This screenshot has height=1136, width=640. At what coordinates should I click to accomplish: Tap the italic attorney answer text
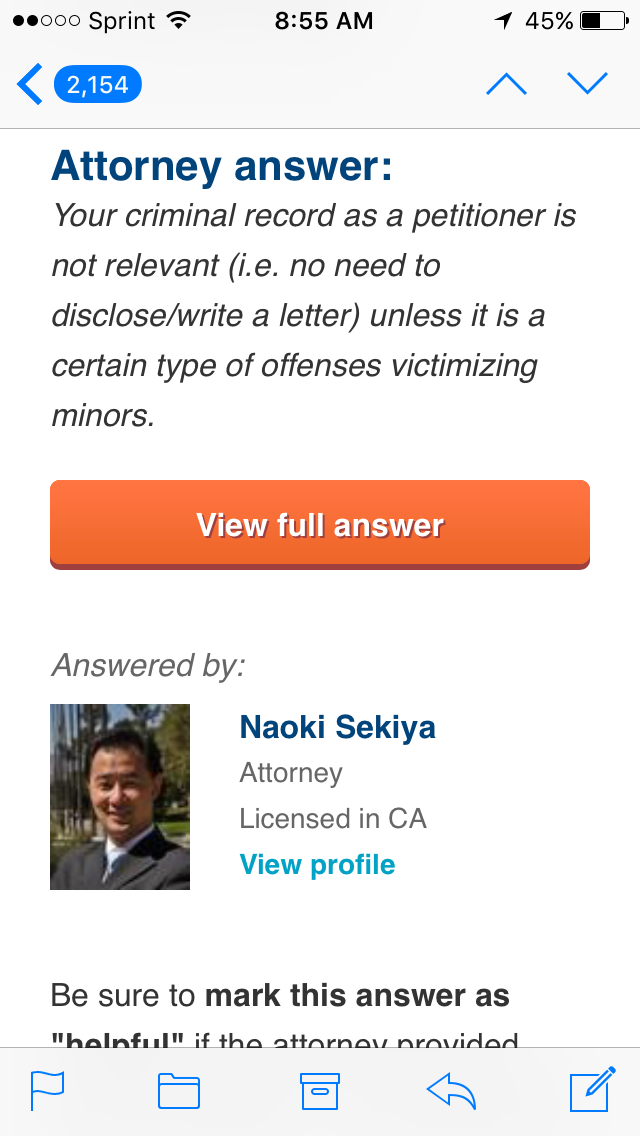[314, 315]
